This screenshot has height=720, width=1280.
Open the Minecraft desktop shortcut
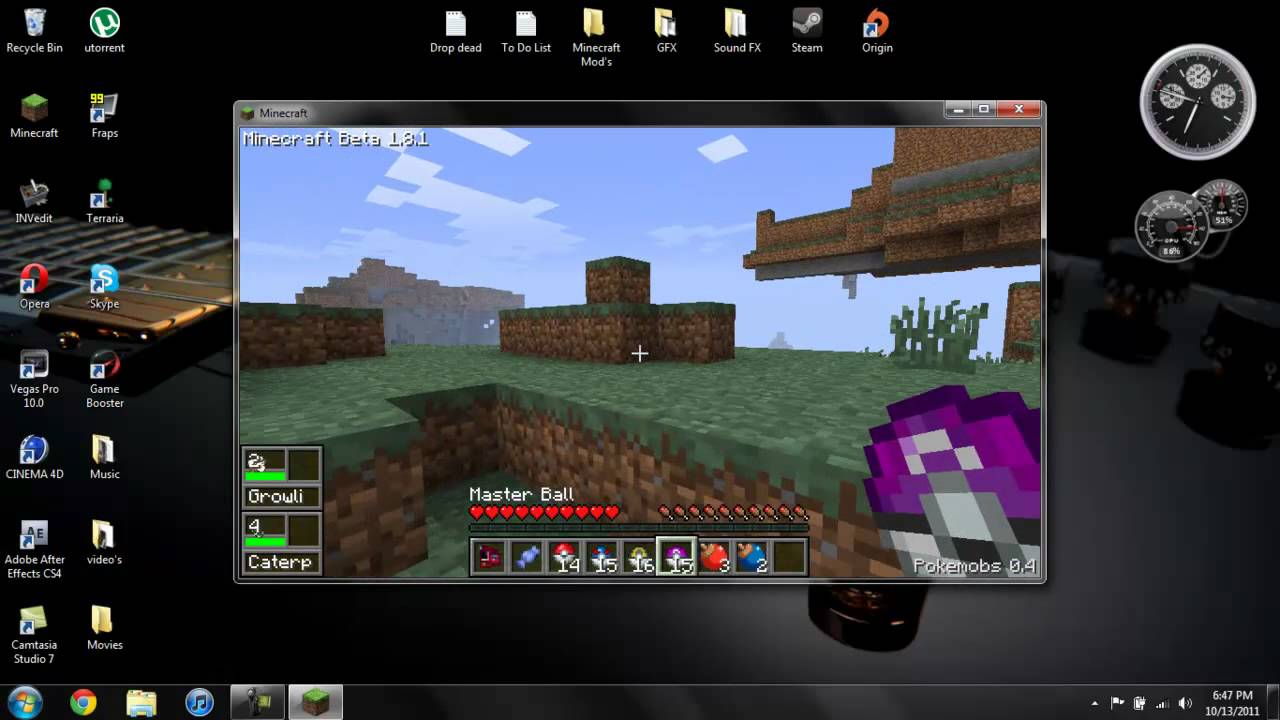34,116
